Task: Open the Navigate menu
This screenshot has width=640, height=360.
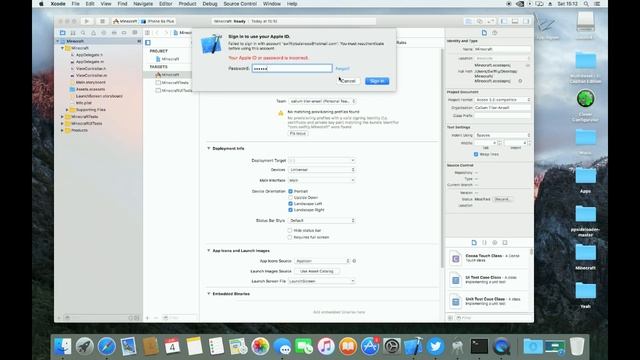Action: (x=143, y=4)
